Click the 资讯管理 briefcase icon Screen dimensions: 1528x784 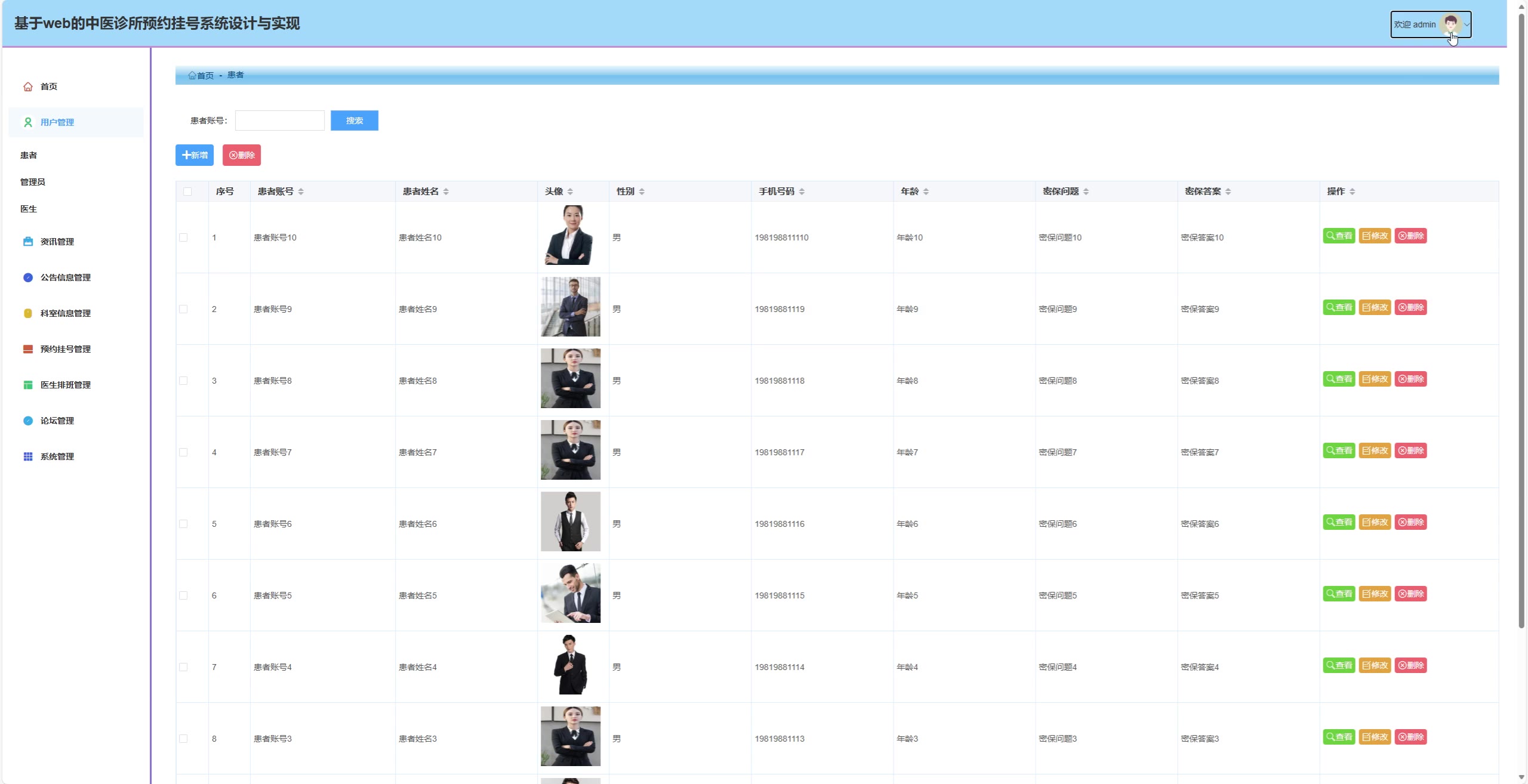(28, 242)
